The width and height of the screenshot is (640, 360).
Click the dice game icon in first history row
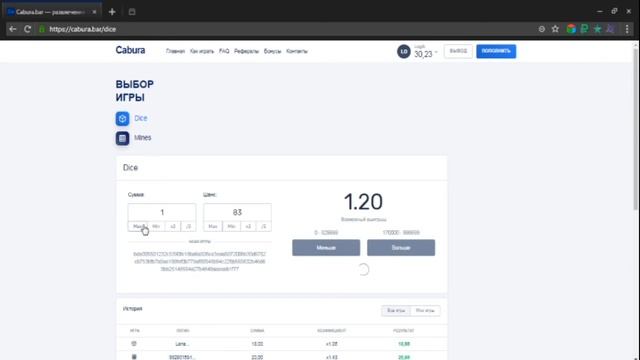pyautogui.click(x=134, y=344)
